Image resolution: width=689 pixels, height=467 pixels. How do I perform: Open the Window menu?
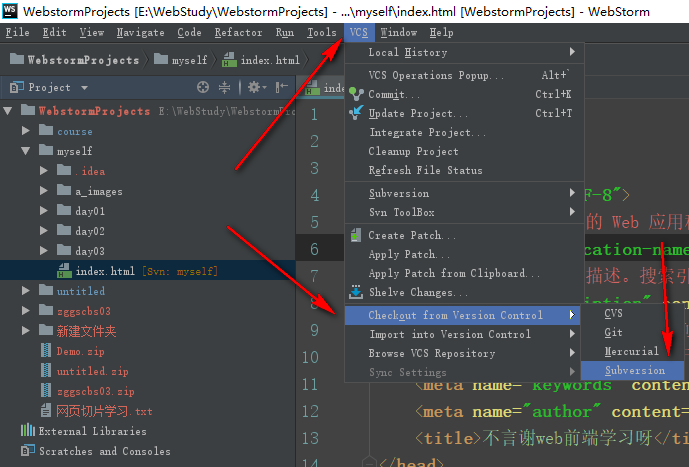point(399,33)
